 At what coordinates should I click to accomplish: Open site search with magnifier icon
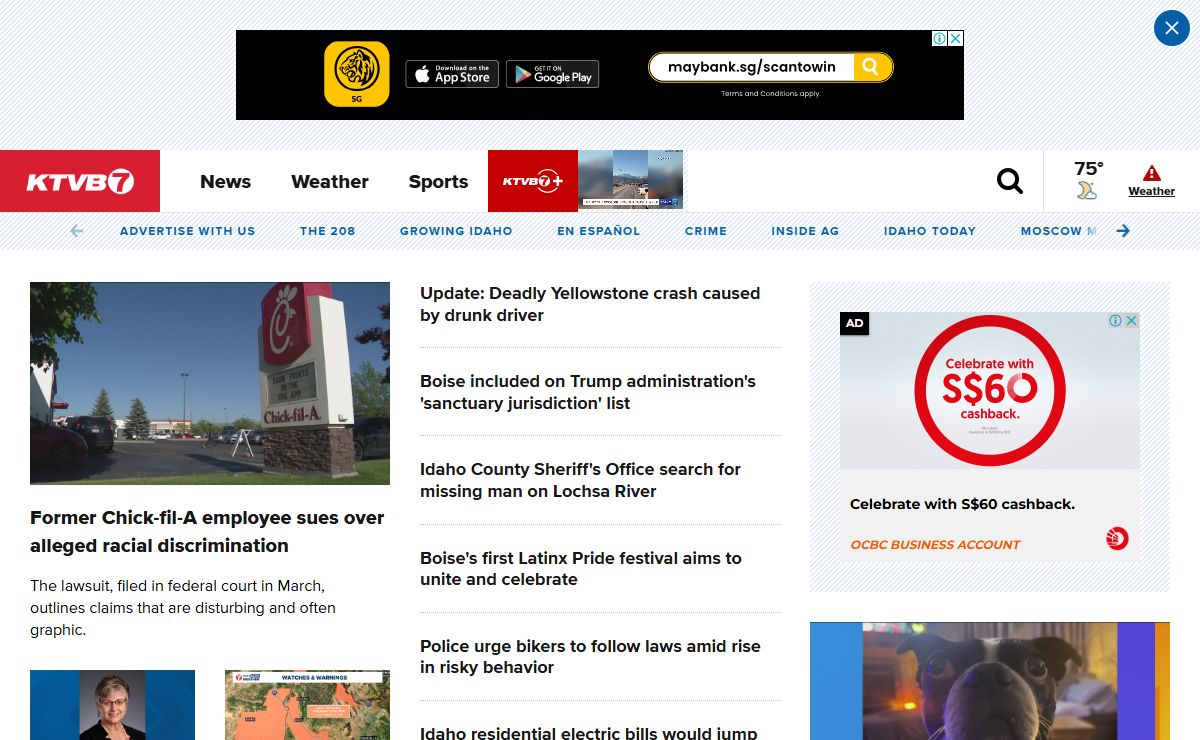1010,181
